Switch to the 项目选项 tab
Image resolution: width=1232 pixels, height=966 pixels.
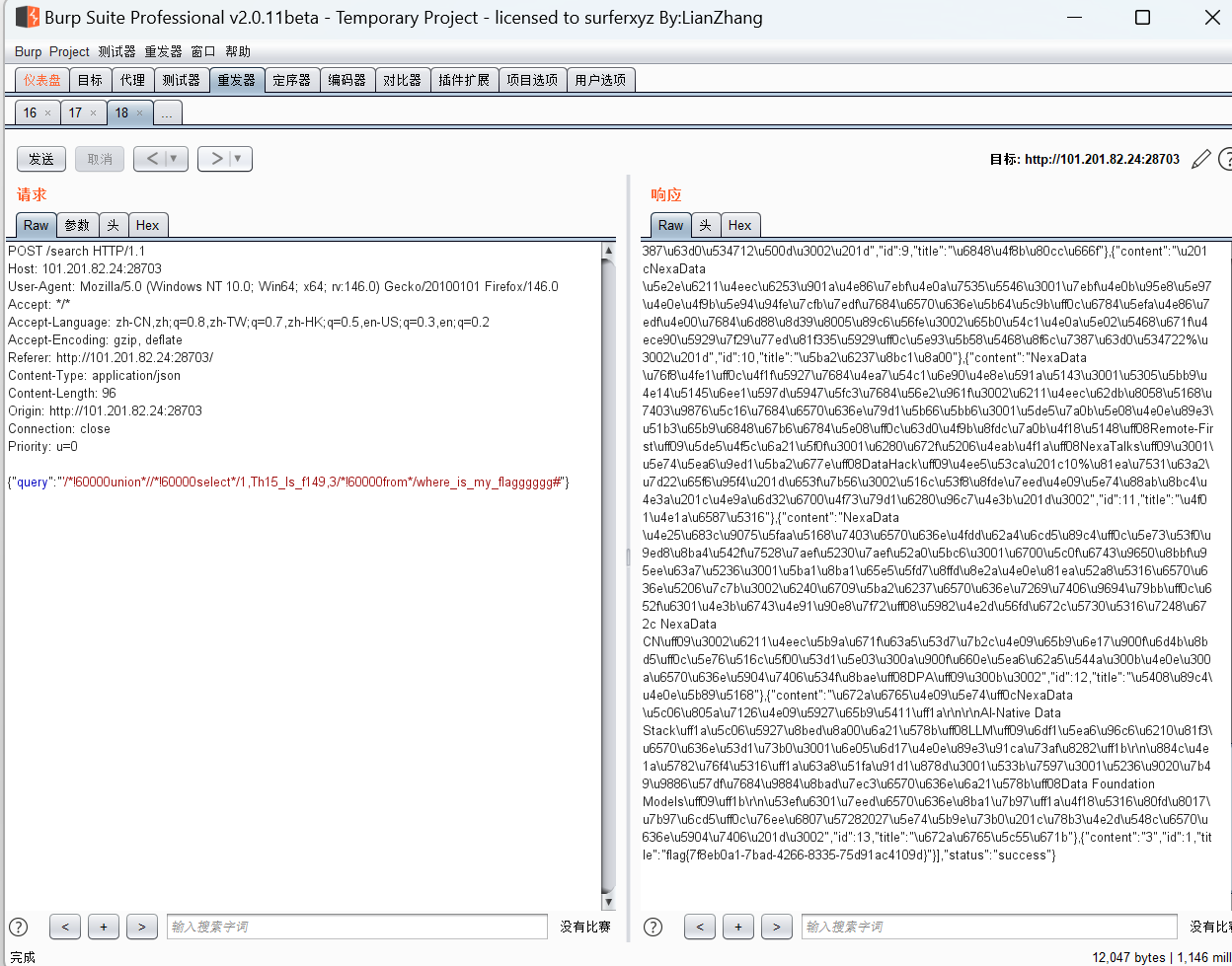pos(532,80)
